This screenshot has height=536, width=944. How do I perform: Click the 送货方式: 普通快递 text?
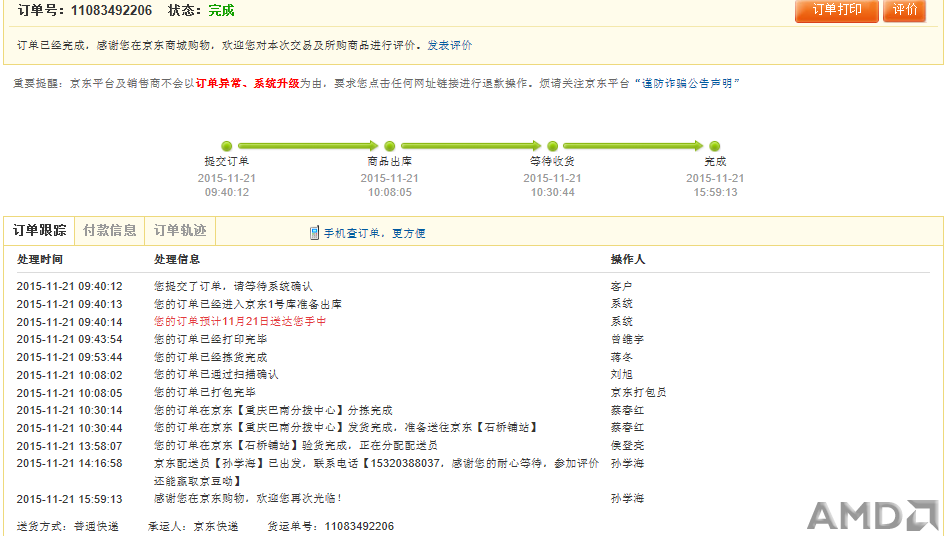[x=67, y=526]
